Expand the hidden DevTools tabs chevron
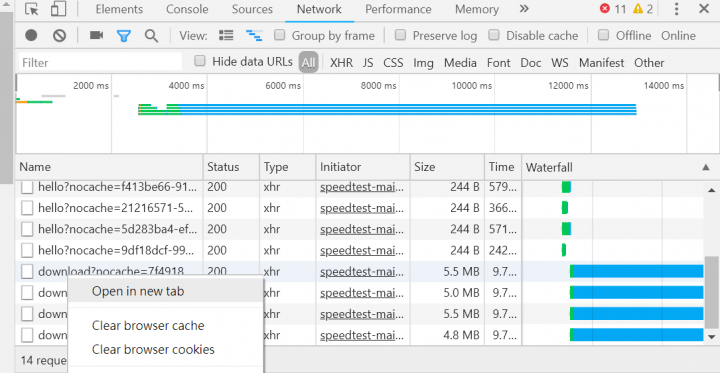Viewport: 720px width, 373px height. 524,9
